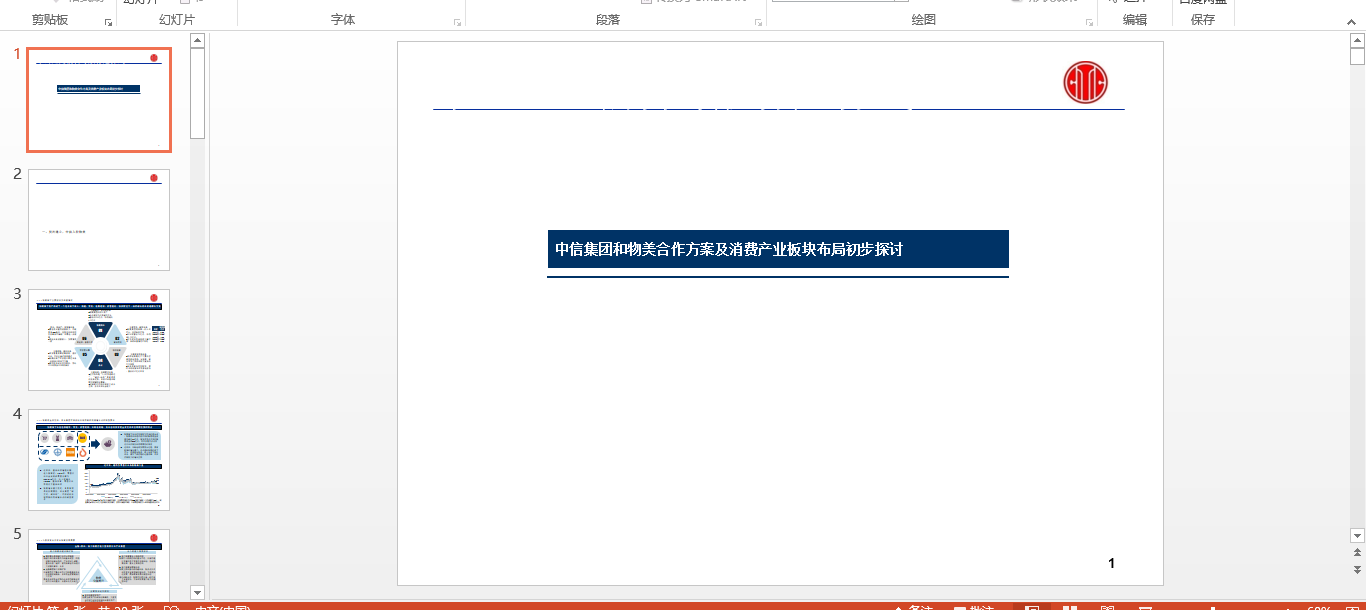Go to previous slide with double-up arrow
The height and width of the screenshot is (610, 1366).
point(1357,552)
